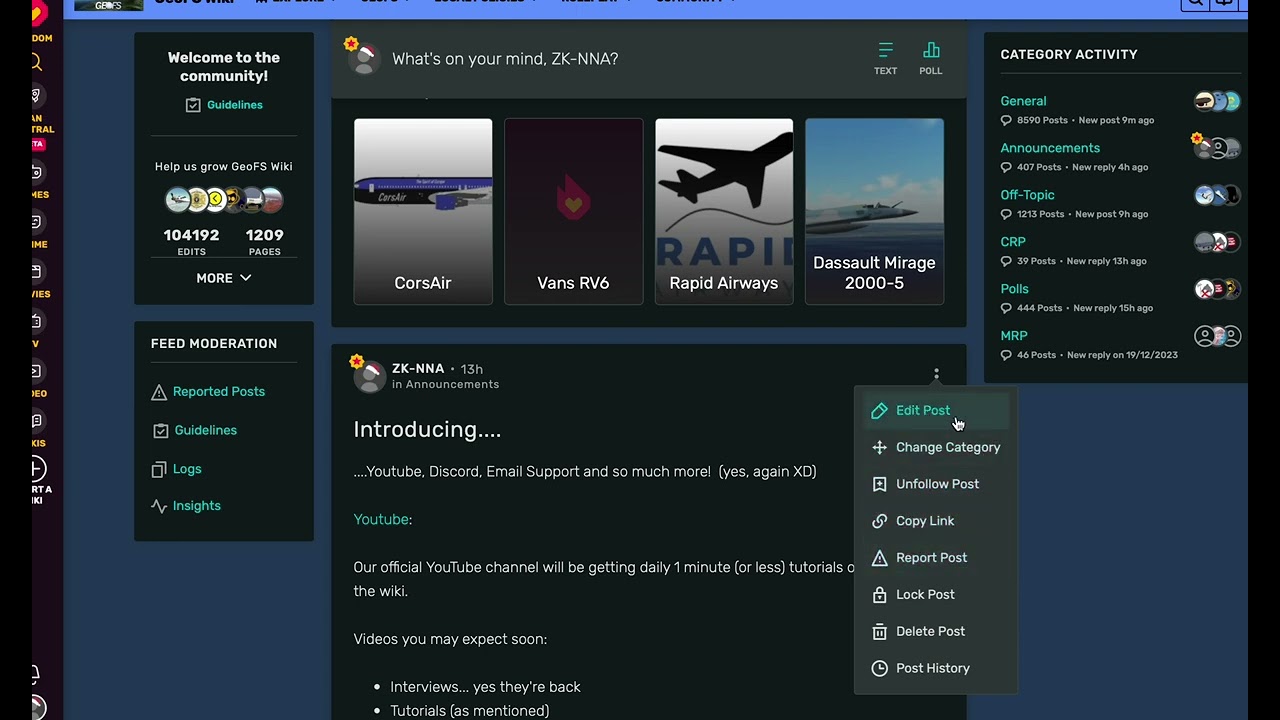Click the Report Post warning icon
This screenshot has width=1280, height=720.
point(879,558)
